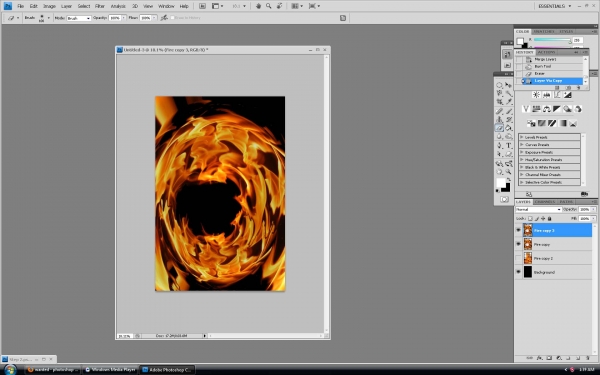600x375 pixels.
Task: Add a Brightness/Contrast adjustment
Action: [536, 95]
